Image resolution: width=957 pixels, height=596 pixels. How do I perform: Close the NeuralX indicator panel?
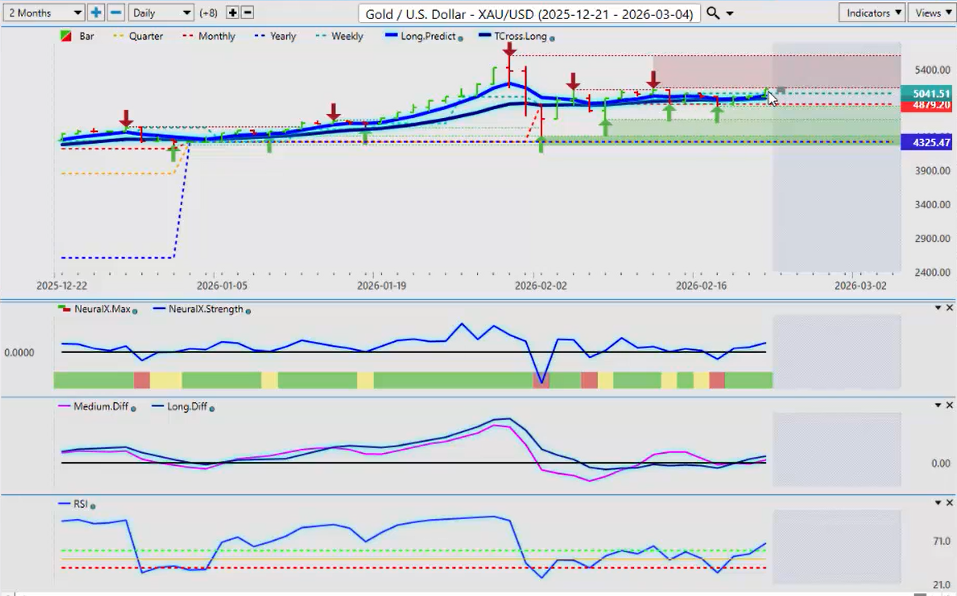(949, 308)
